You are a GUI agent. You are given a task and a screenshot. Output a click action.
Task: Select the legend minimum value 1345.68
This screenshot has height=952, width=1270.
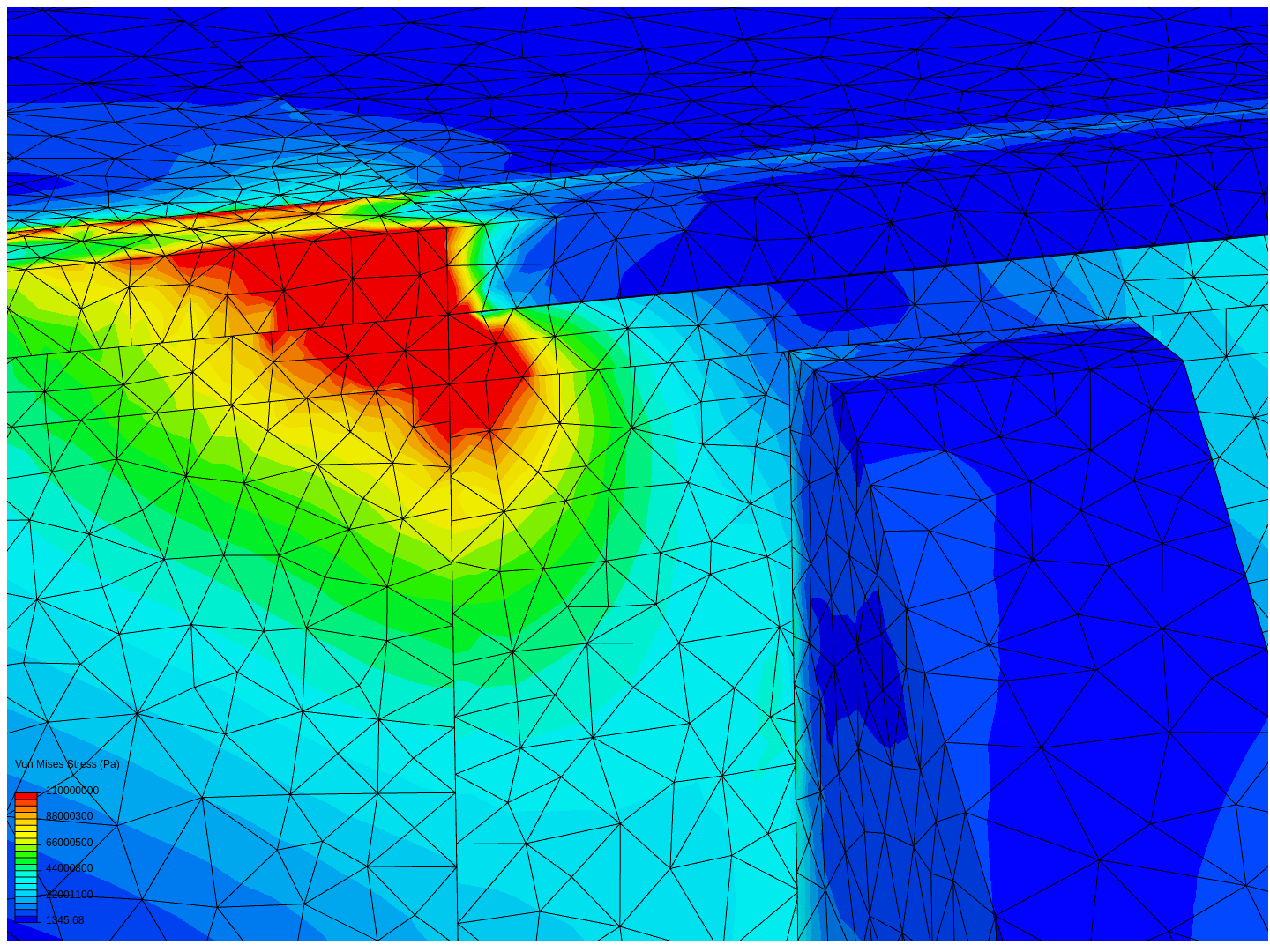(65, 920)
